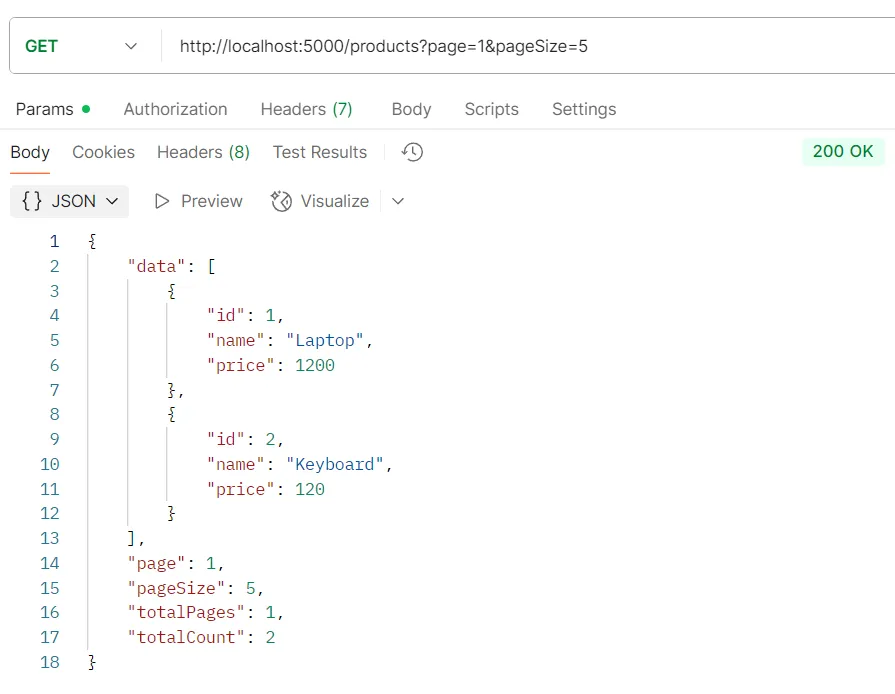
Task: Open the request Settings tab
Action: pyautogui.click(x=583, y=109)
